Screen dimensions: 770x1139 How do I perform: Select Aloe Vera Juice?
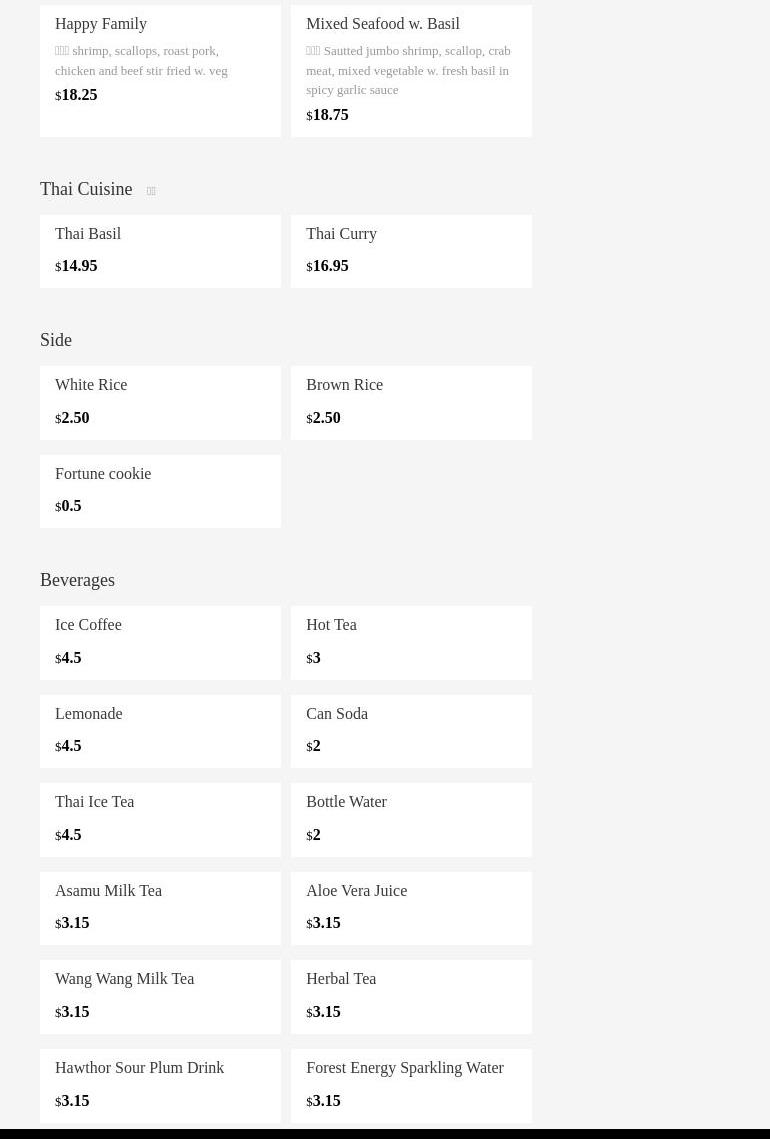(411, 907)
